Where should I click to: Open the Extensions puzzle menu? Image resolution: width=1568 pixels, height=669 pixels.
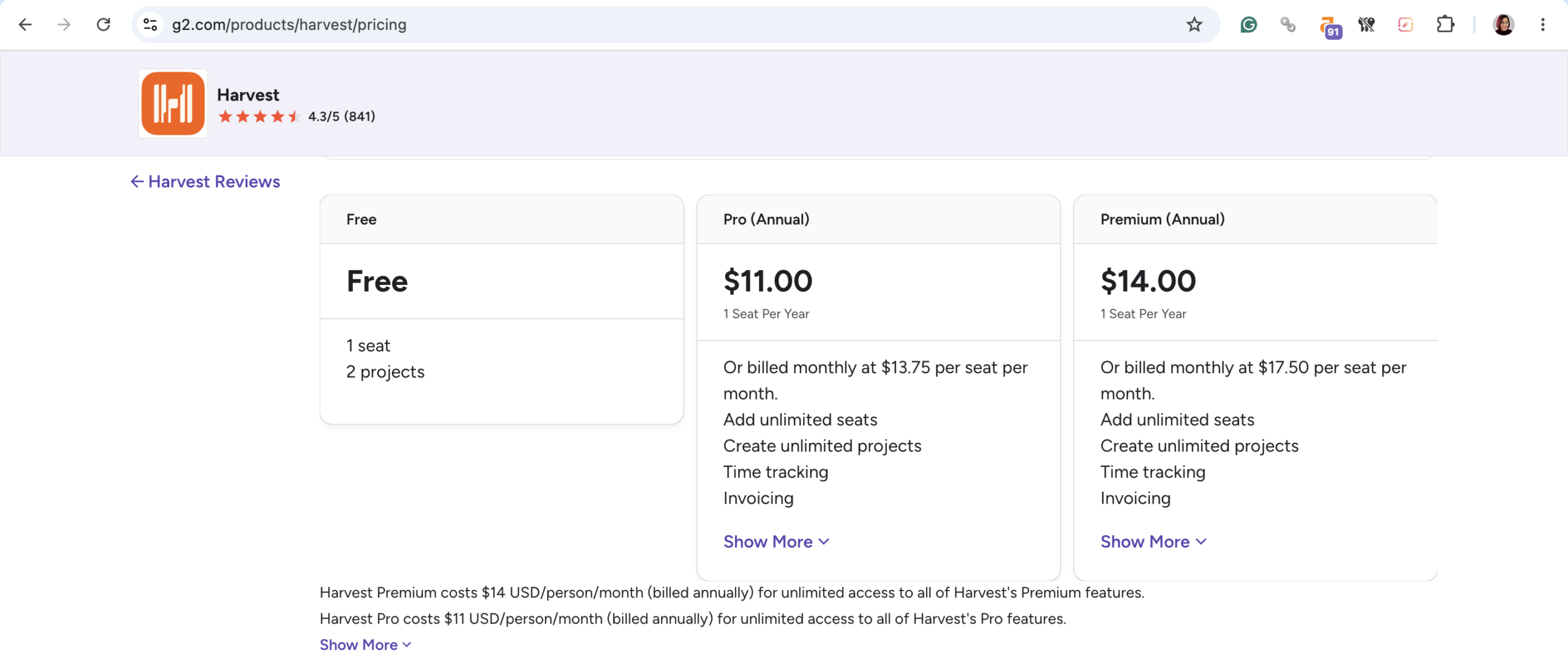pyautogui.click(x=1445, y=25)
